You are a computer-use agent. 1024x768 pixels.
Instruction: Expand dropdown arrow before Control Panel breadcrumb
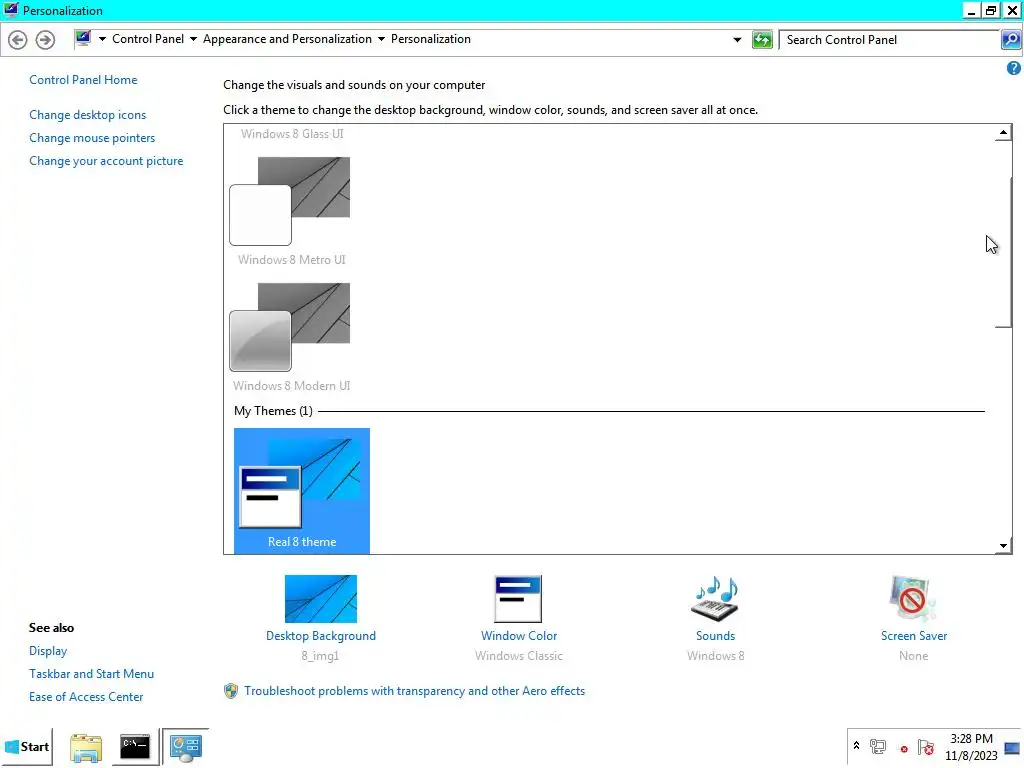point(102,39)
